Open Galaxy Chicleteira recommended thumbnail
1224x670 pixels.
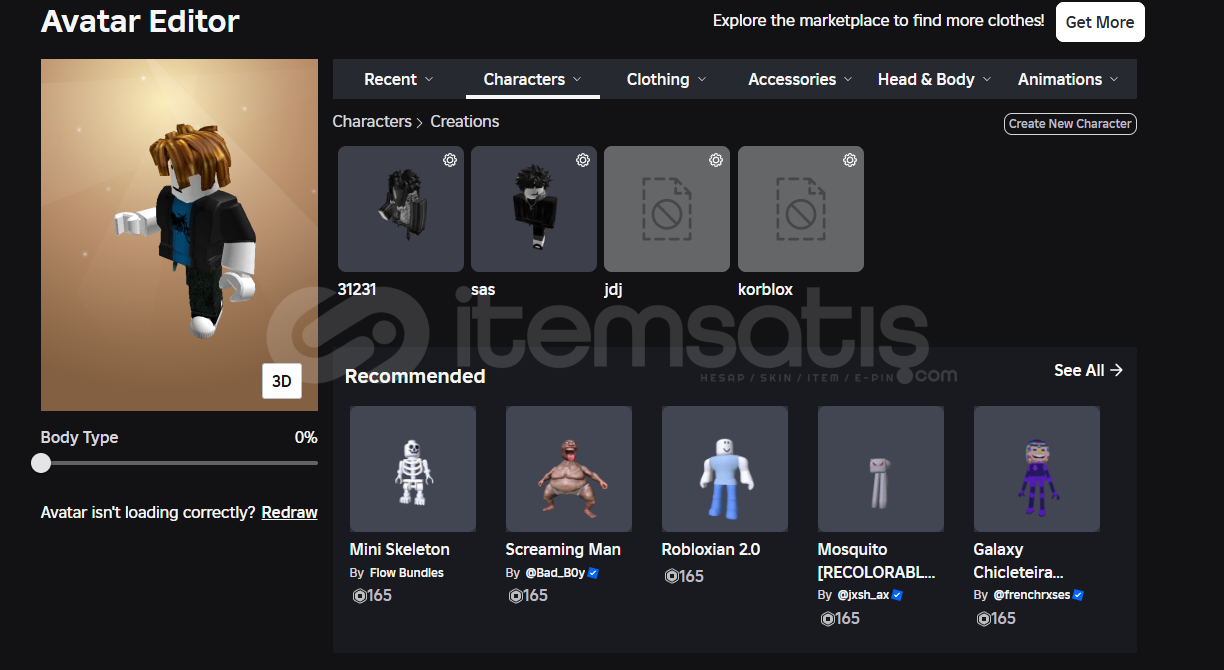(x=1037, y=469)
